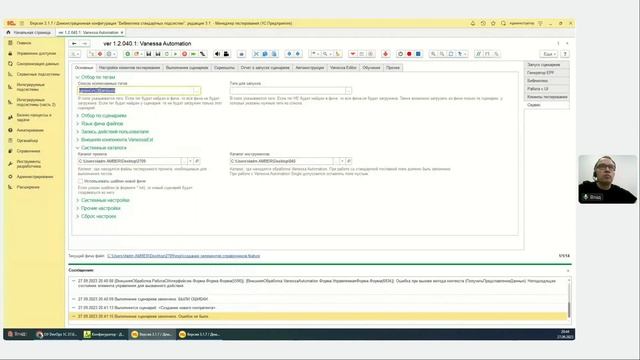Click the search magnifier in title bar
This screenshot has height=360, width=640.
coord(503,23)
